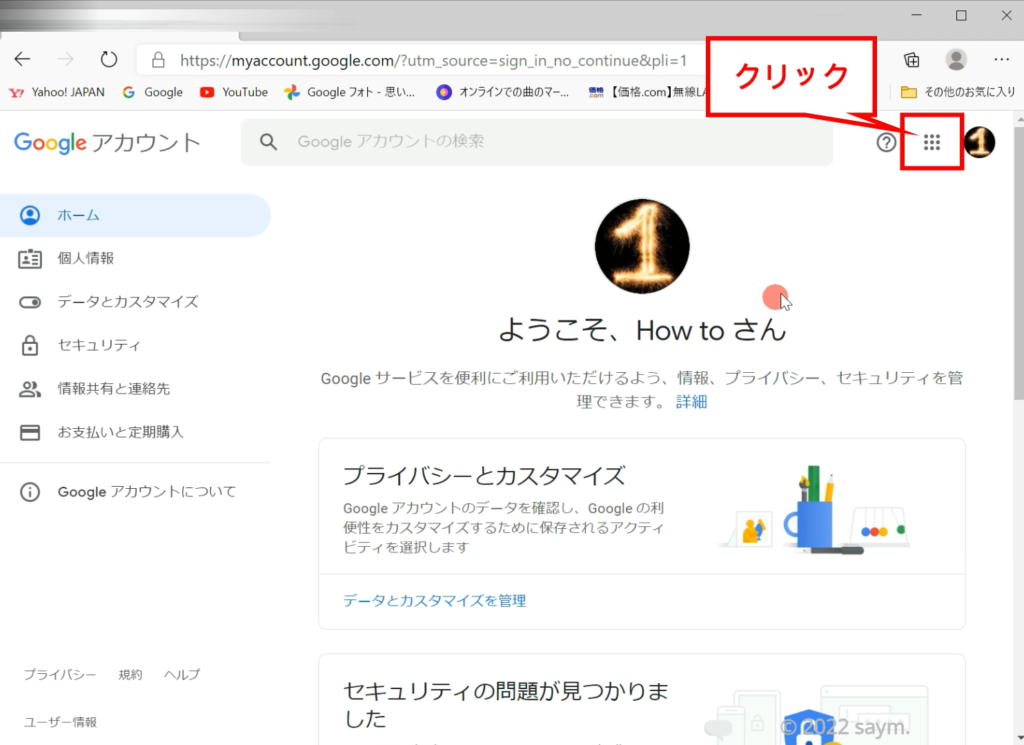The width and height of the screenshot is (1024, 745).
Task: Click the browser profile icon
Action: pos(956,59)
